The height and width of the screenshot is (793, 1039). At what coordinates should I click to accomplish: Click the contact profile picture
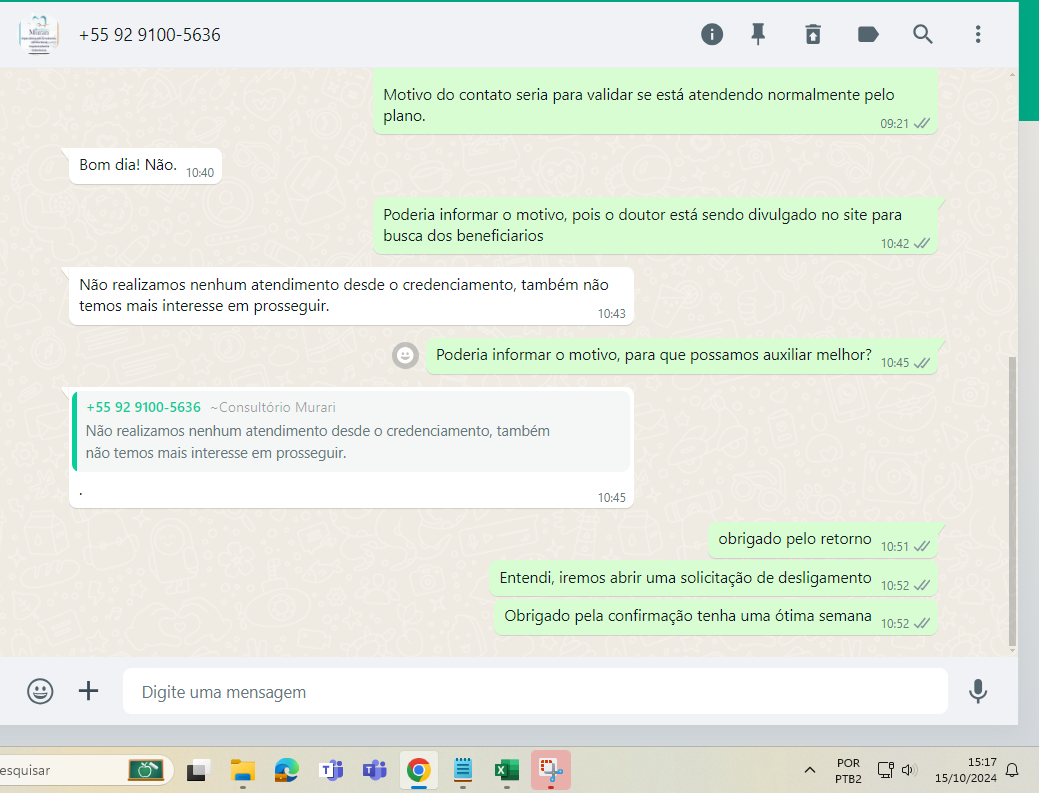38,34
